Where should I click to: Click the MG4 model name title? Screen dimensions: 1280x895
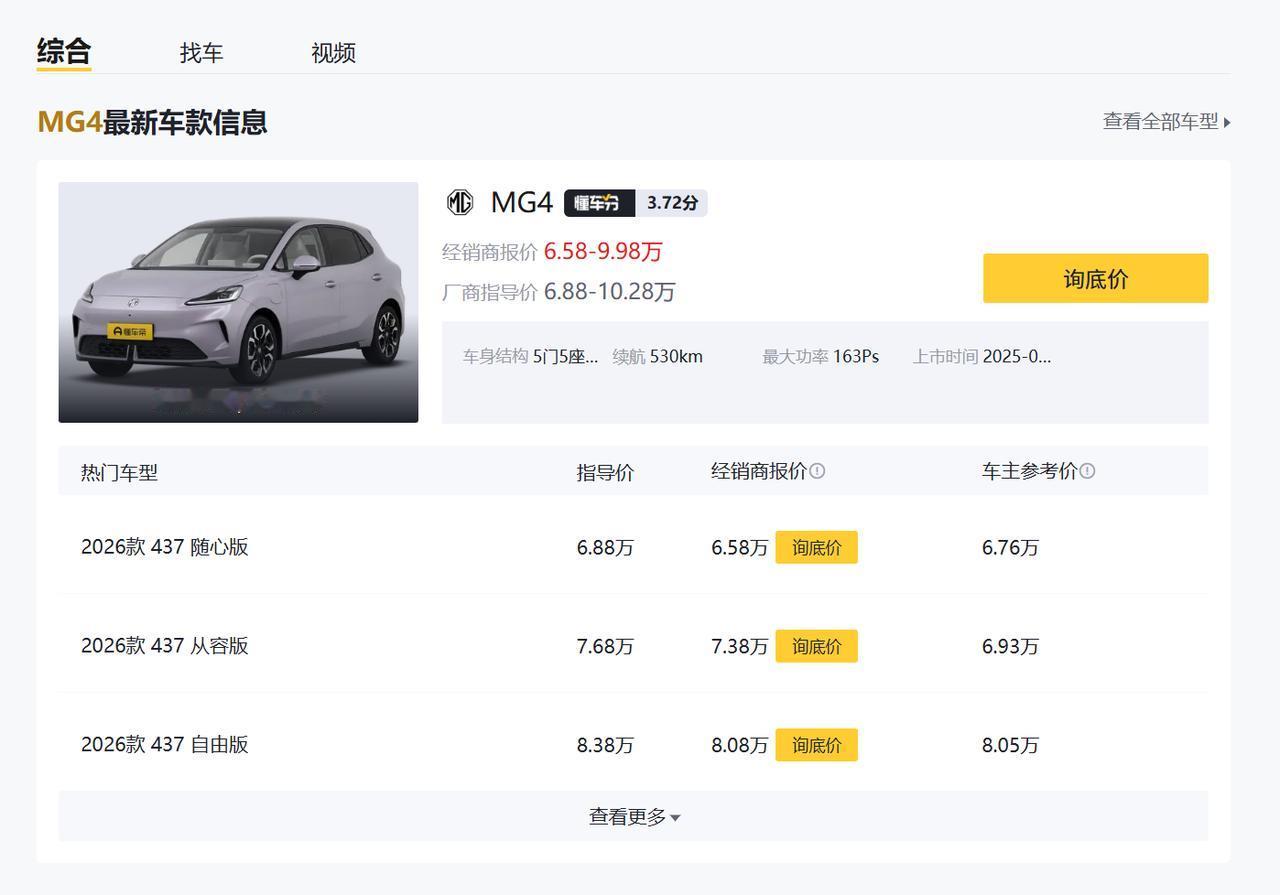point(521,203)
